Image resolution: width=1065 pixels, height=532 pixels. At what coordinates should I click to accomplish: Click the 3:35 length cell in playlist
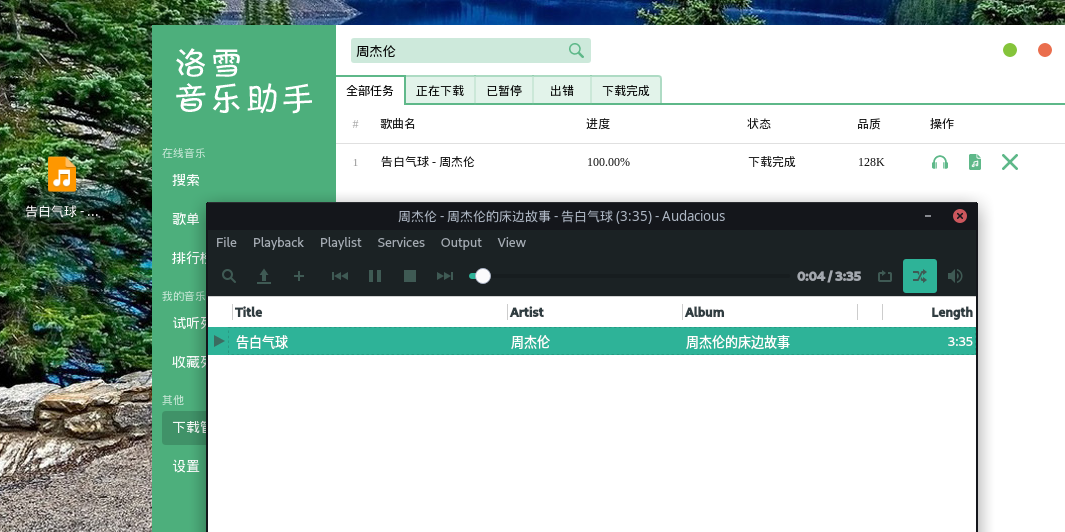point(960,342)
